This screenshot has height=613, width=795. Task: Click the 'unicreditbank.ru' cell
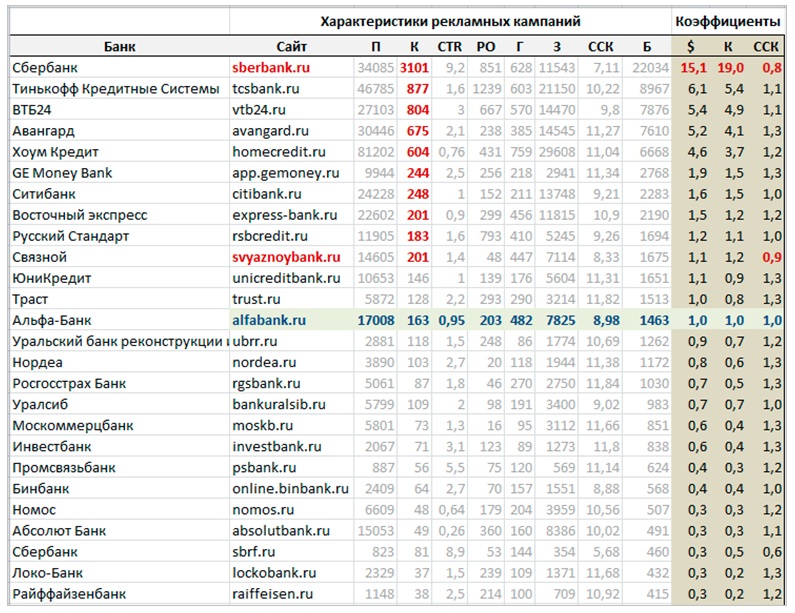tap(292, 278)
